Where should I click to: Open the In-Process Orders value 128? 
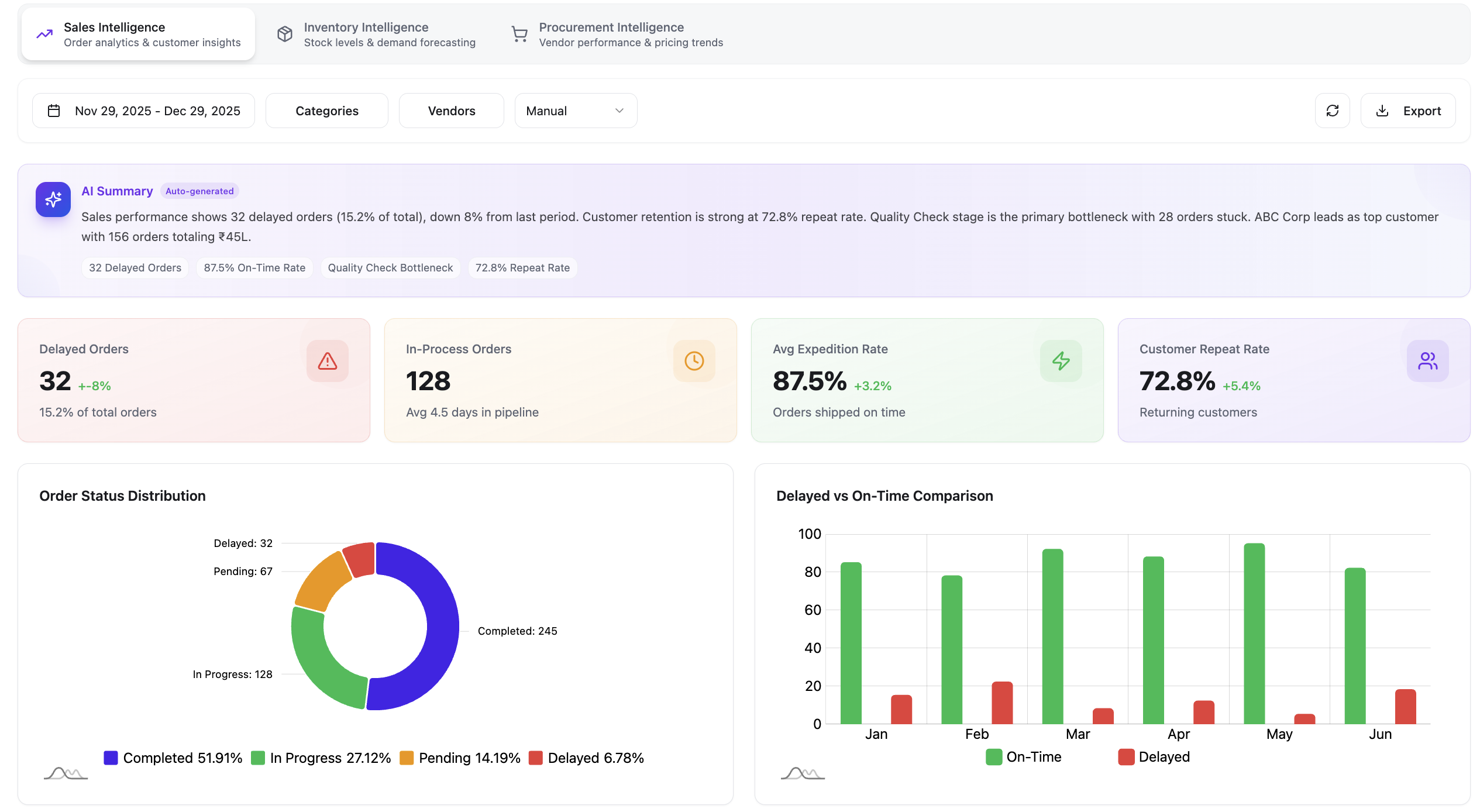(428, 381)
